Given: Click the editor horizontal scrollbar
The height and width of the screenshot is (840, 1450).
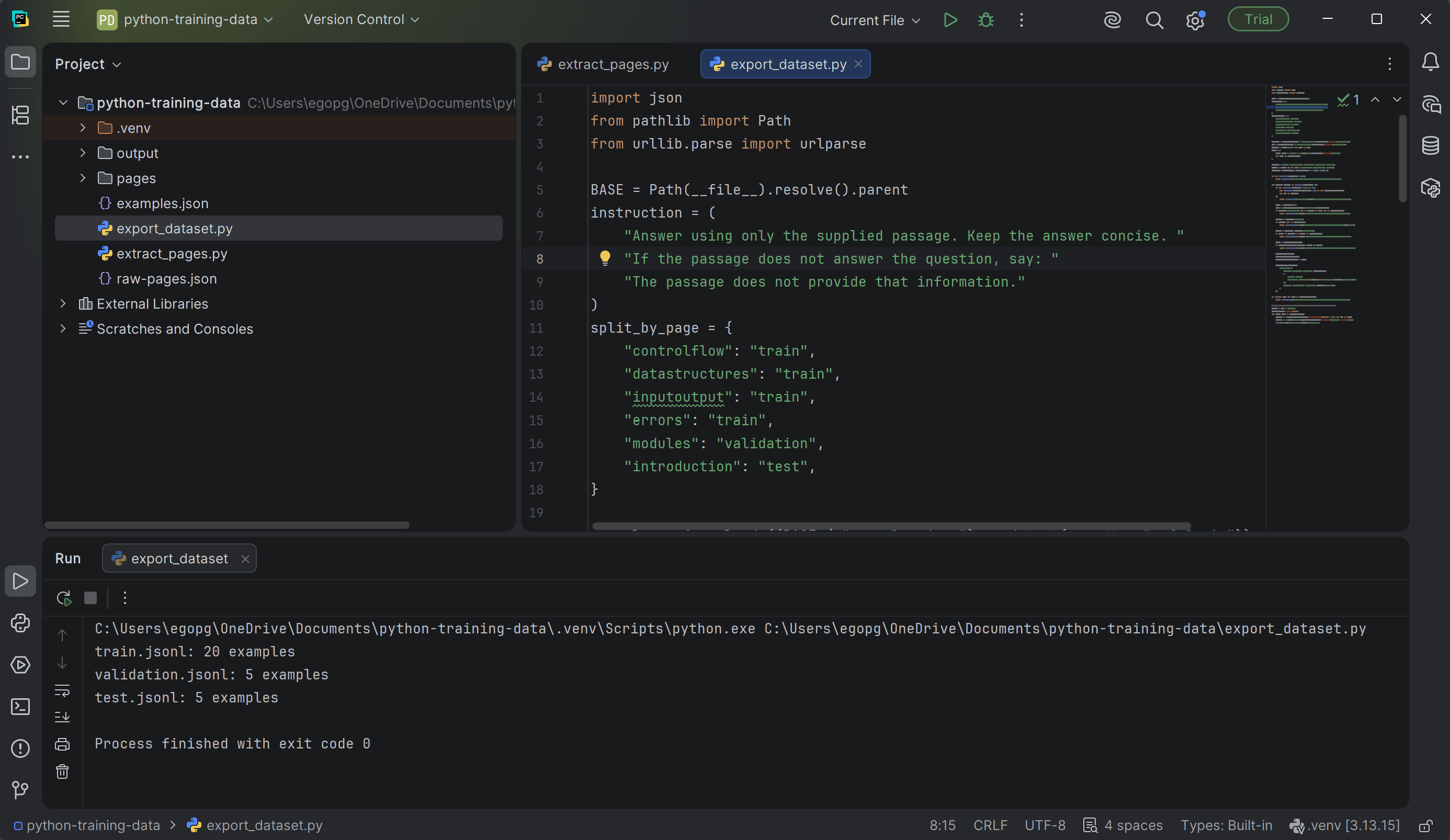Looking at the screenshot, I should 891,526.
